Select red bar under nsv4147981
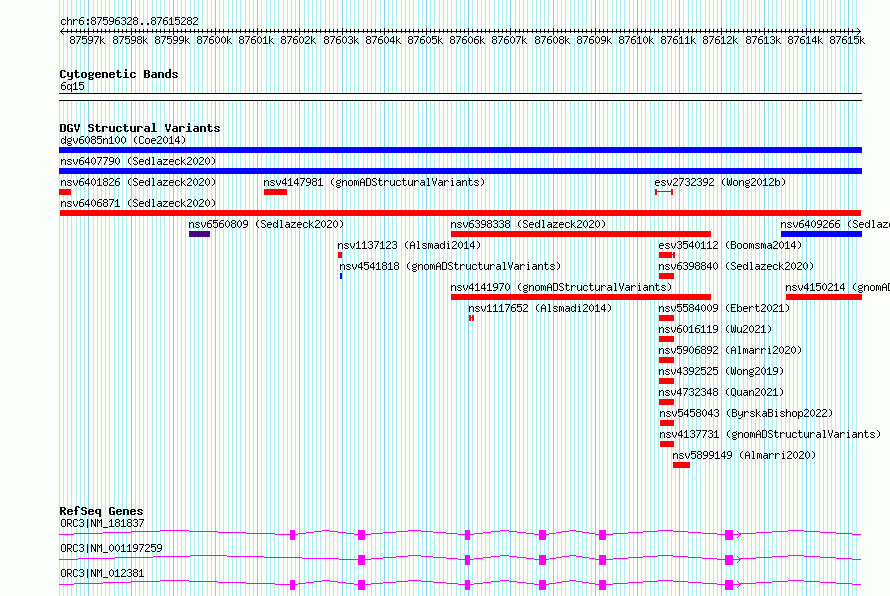 click(x=275, y=192)
